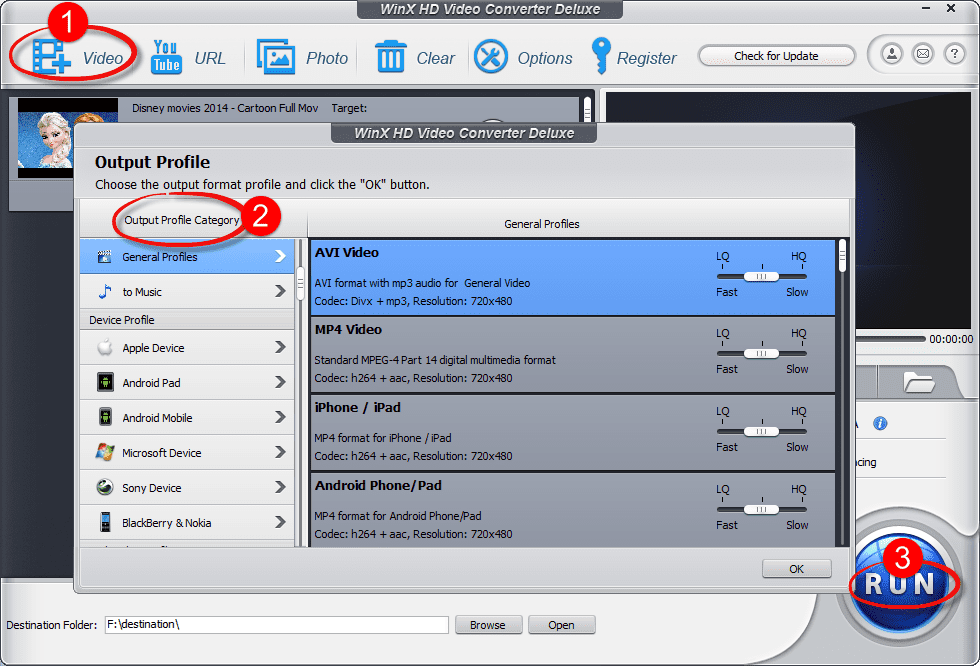Click the Device Profile section header
The width and height of the screenshot is (980, 666).
coord(187,320)
